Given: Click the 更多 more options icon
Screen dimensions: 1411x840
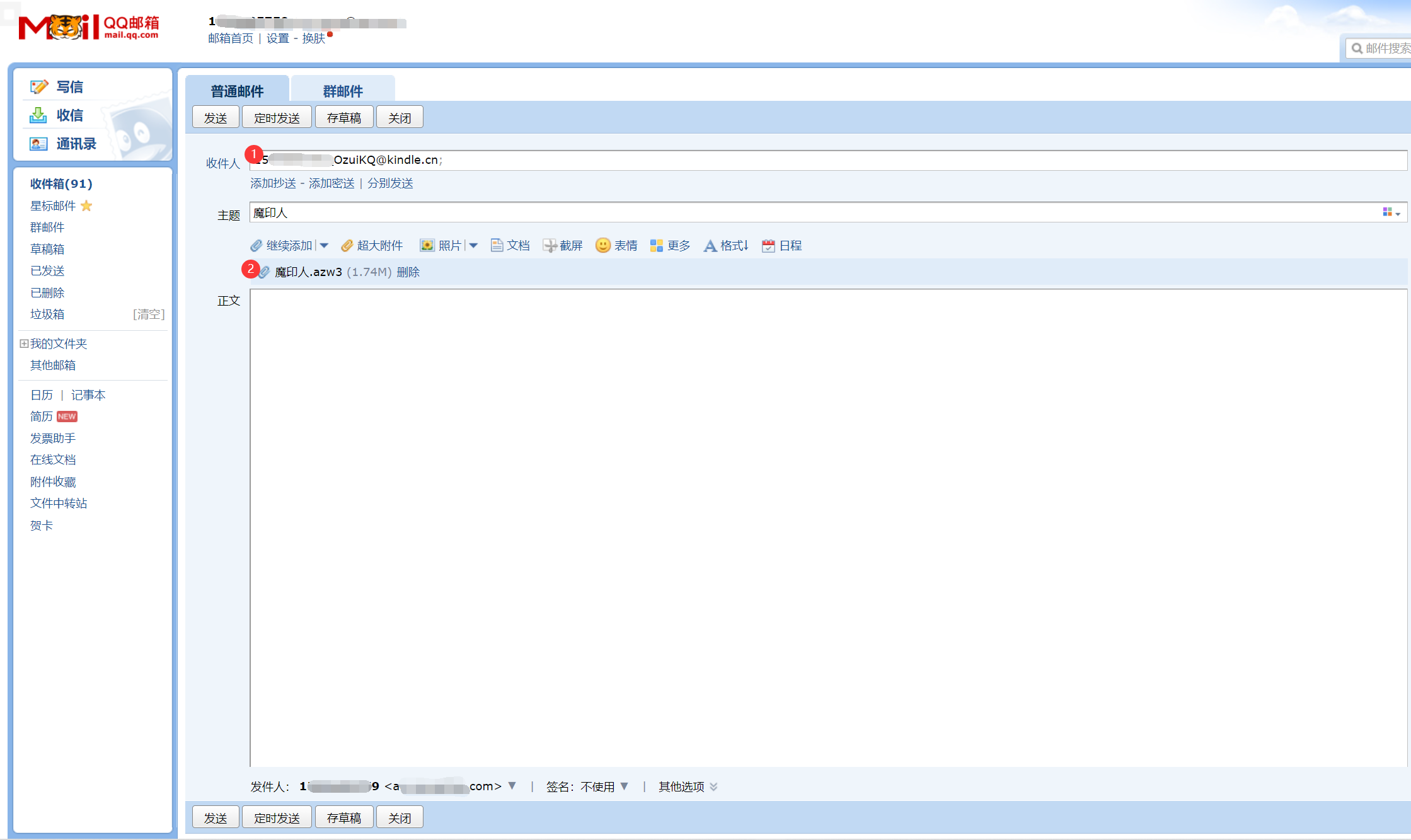Looking at the screenshot, I should (x=656, y=246).
